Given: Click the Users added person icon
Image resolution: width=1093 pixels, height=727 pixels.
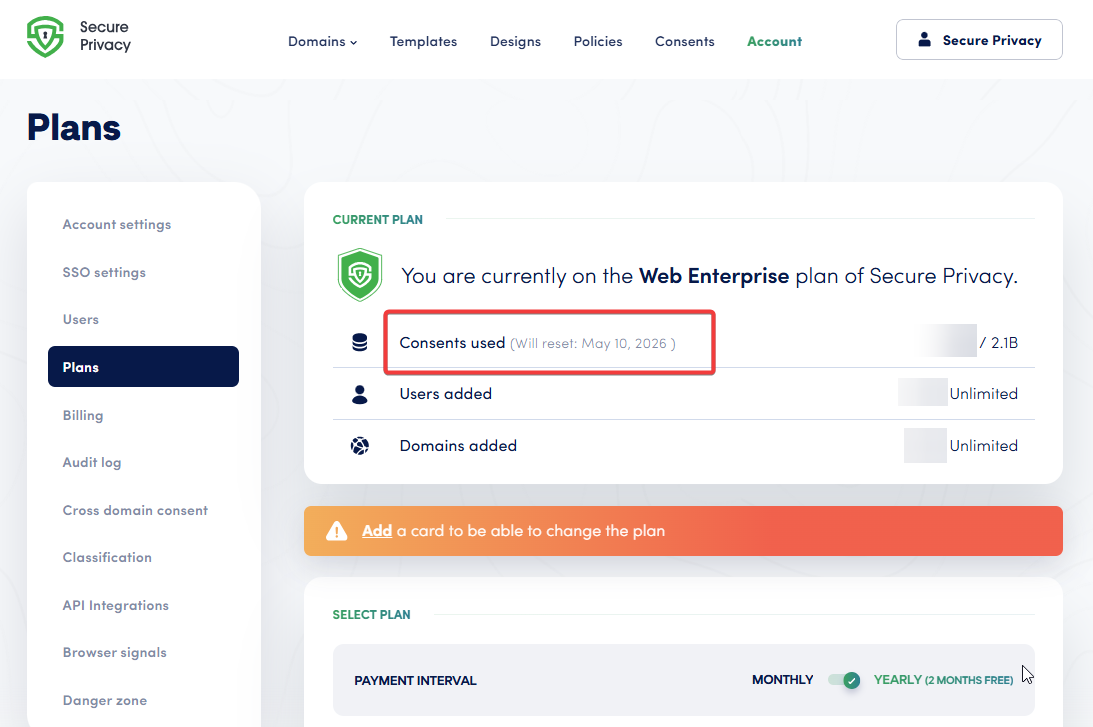Looking at the screenshot, I should pyautogui.click(x=360, y=395).
